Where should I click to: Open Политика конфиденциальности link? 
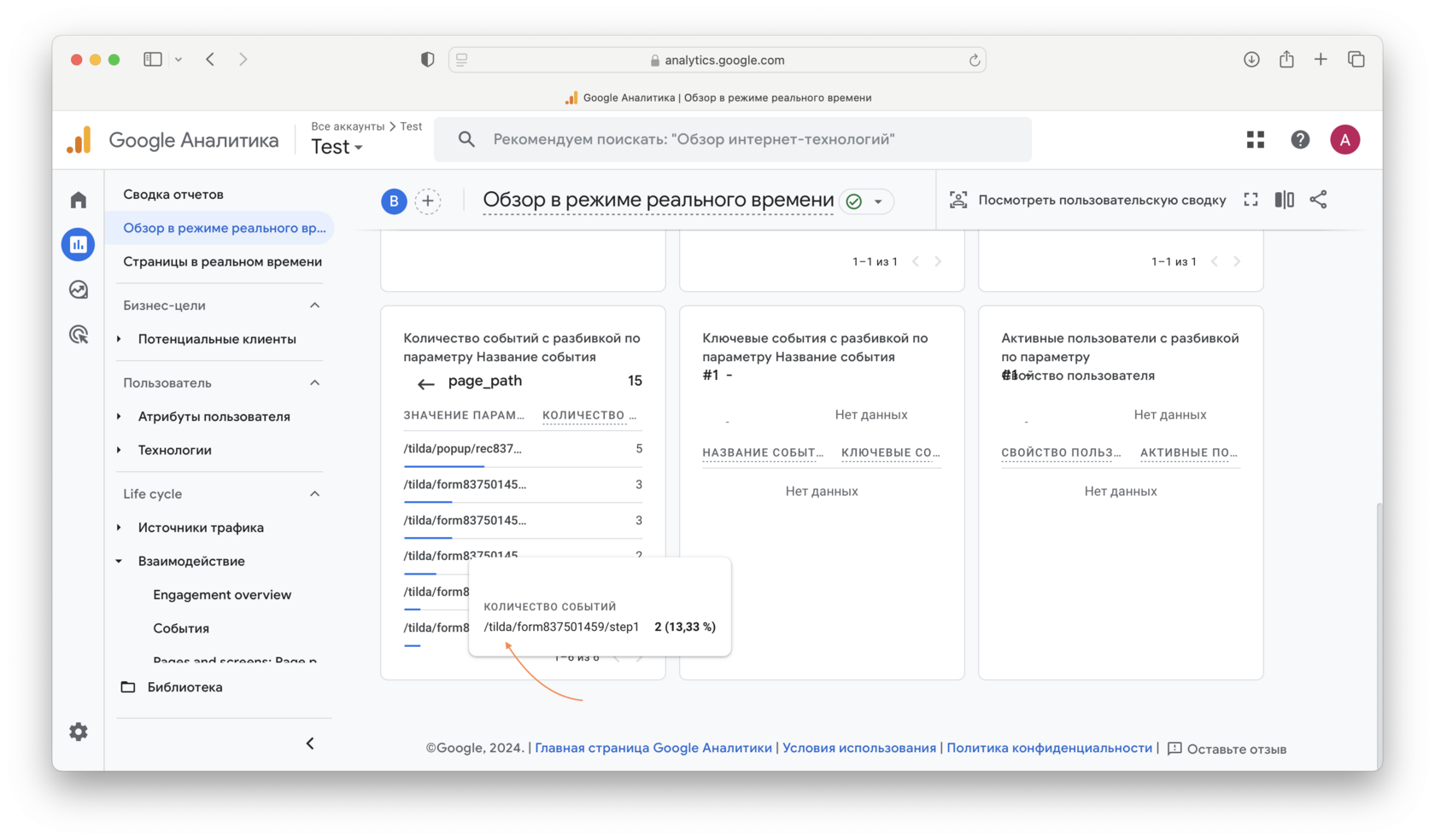tap(1049, 748)
